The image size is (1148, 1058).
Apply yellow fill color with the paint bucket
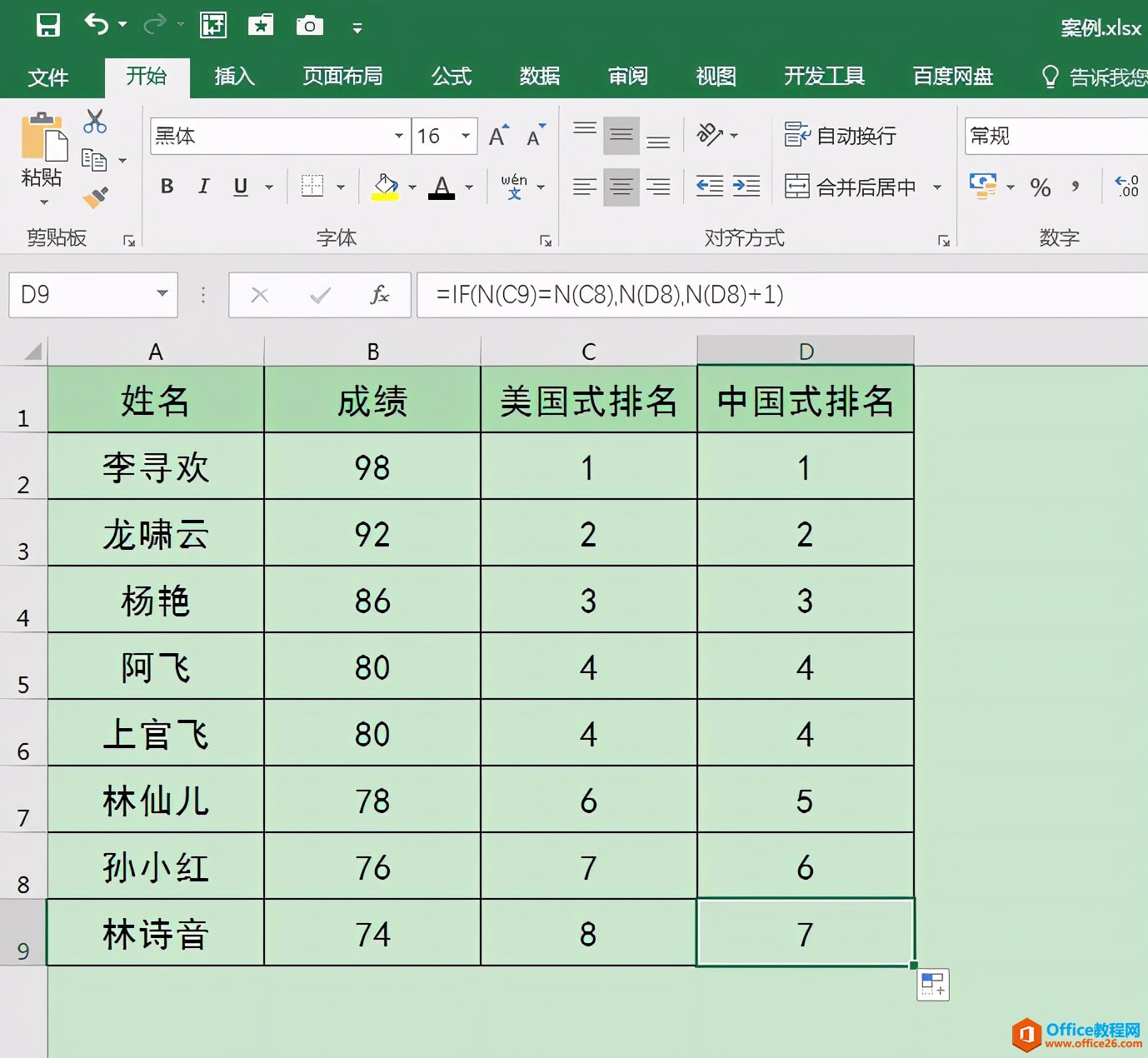[x=385, y=187]
